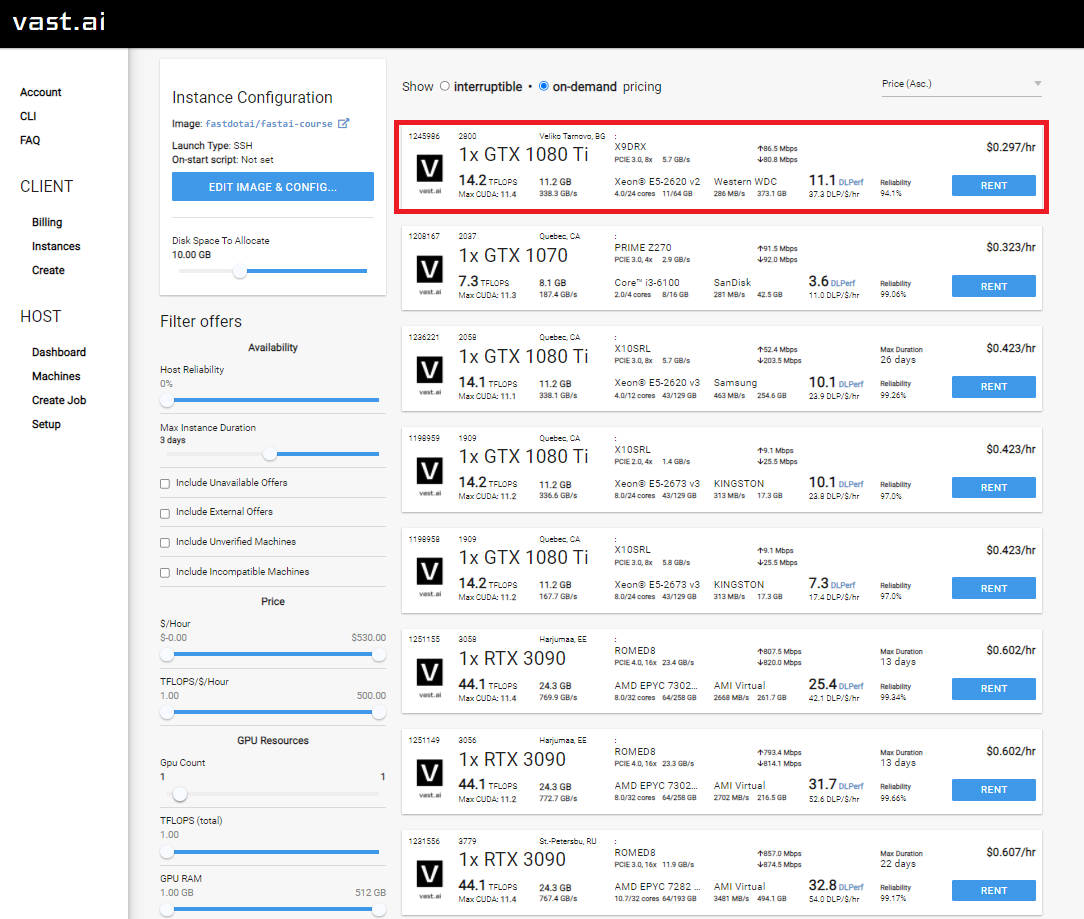Tick Include Unverified Machines checkbox

[x=165, y=543]
